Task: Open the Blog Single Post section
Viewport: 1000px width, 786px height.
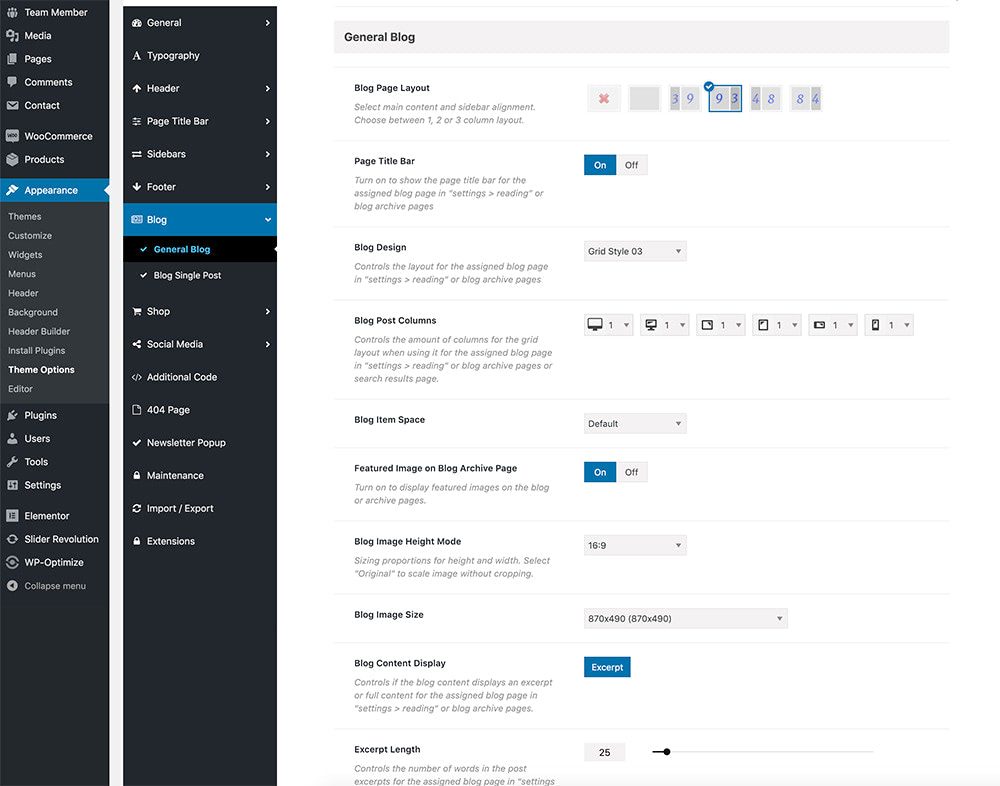Action: (x=187, y=275)
